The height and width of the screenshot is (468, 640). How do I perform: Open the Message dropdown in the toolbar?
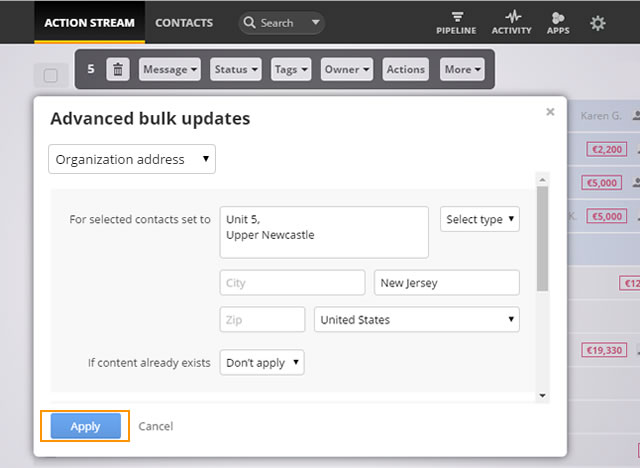[170, 69]
